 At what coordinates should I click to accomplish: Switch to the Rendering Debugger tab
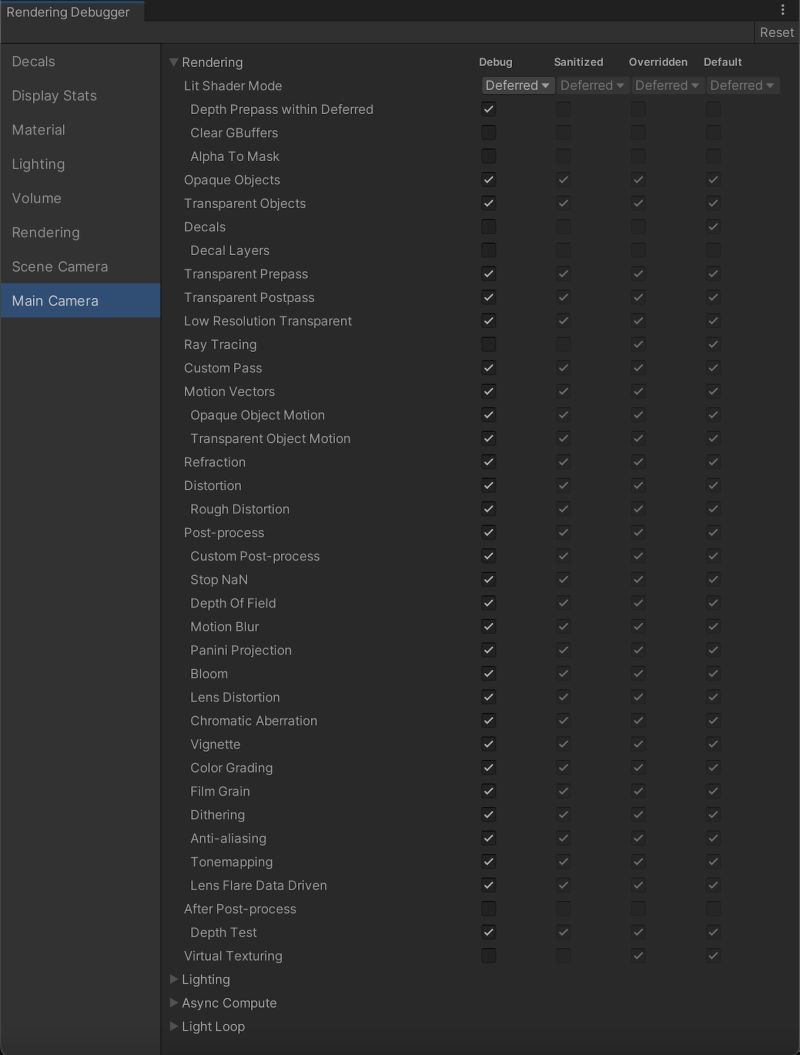70,12
